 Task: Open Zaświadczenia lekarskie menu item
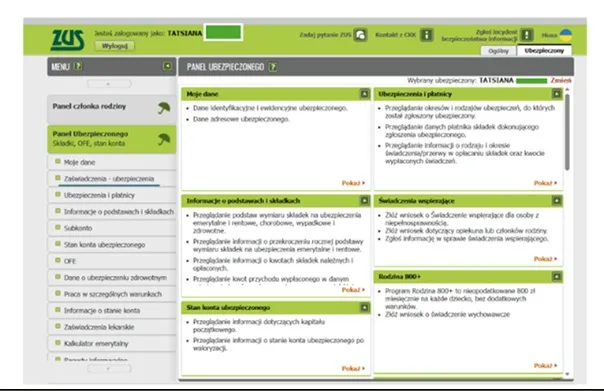tap(112, 327)
